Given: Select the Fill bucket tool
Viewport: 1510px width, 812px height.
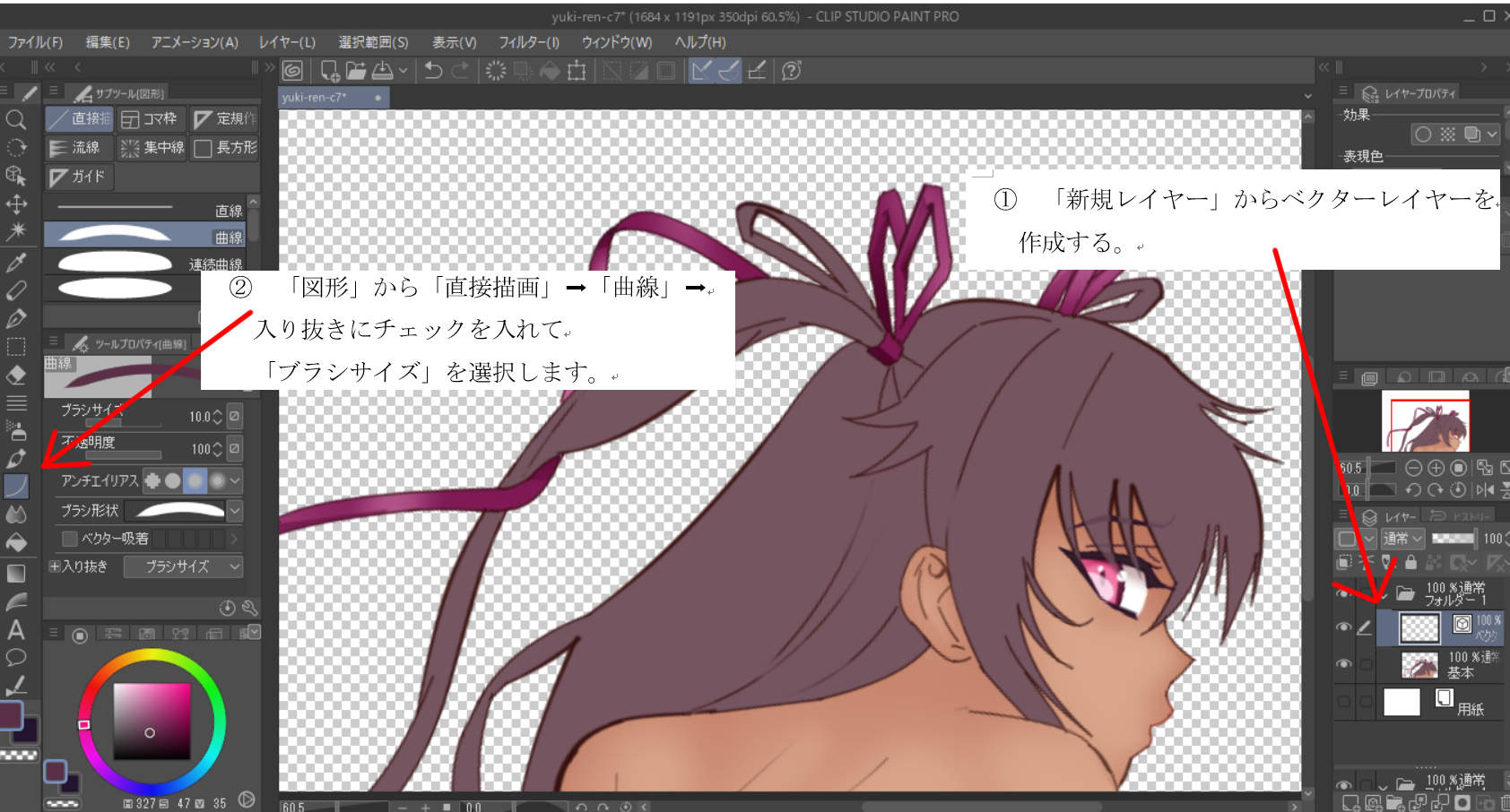Looking at the screenshot, I should pyautogui.click(x=15, y=543).
